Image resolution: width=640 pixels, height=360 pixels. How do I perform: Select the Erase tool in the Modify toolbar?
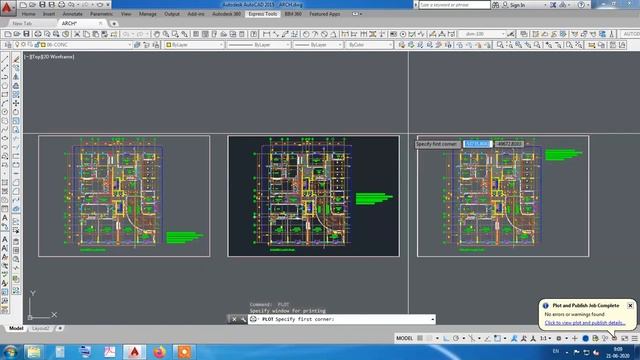tap(16, 60)
